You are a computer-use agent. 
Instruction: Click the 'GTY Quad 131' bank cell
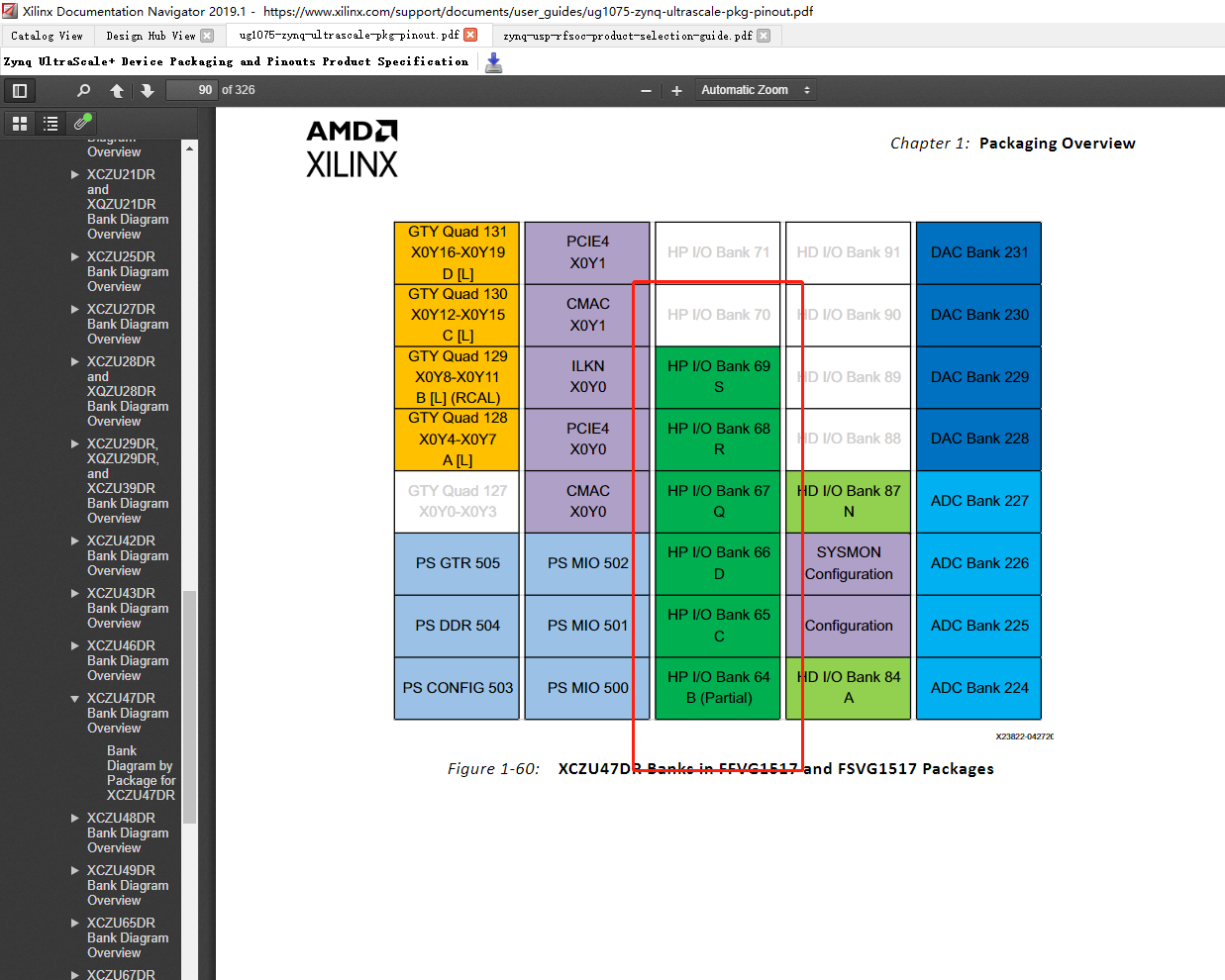[x=458, y=252]
